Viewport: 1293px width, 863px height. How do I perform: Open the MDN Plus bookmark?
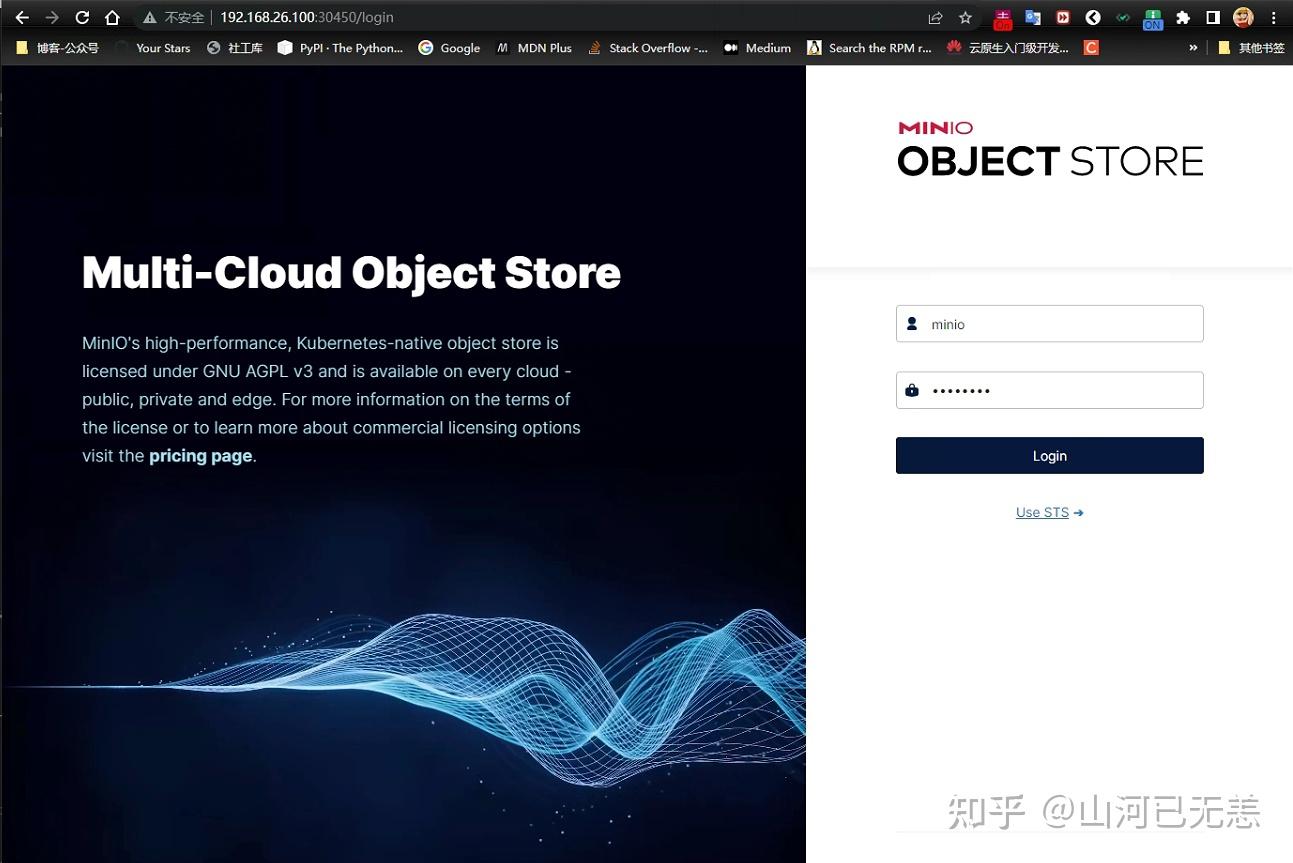534,48
